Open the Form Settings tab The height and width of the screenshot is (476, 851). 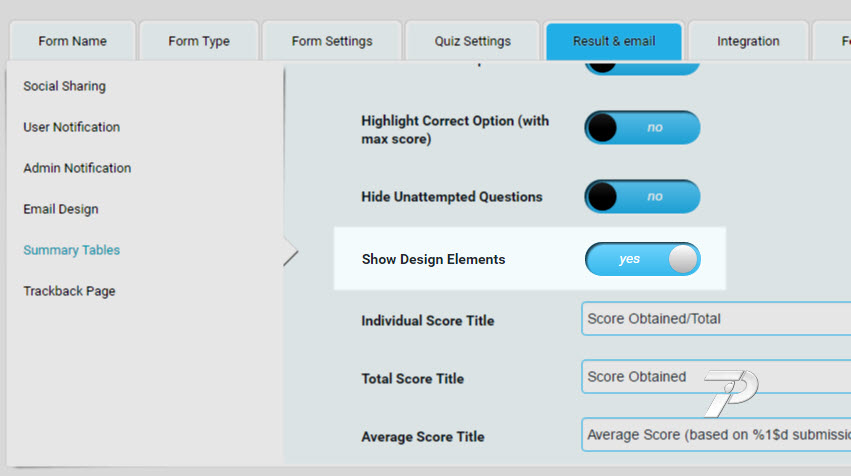pos(332,41)
